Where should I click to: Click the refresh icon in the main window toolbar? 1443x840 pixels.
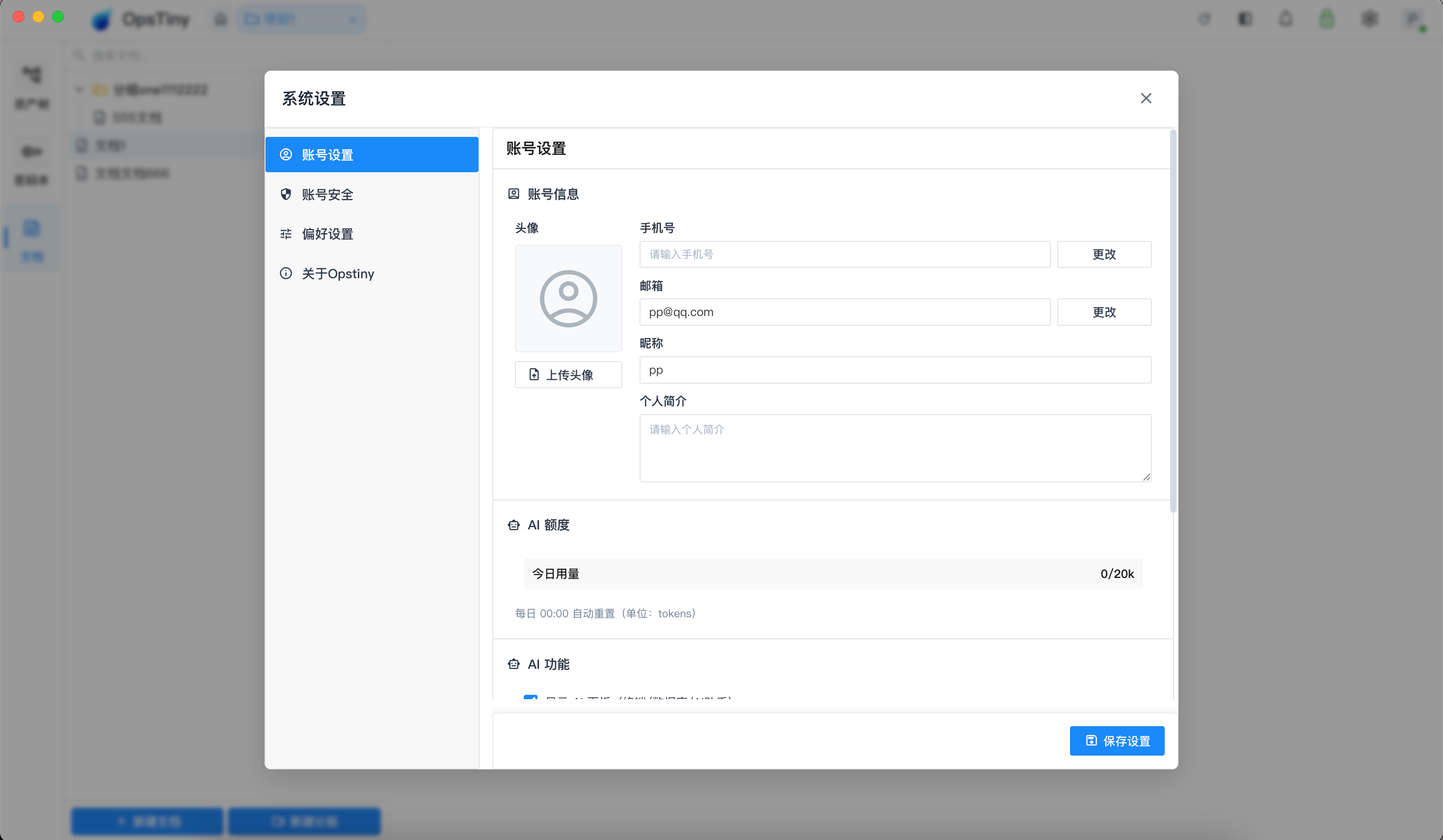tap(1204, 19)
